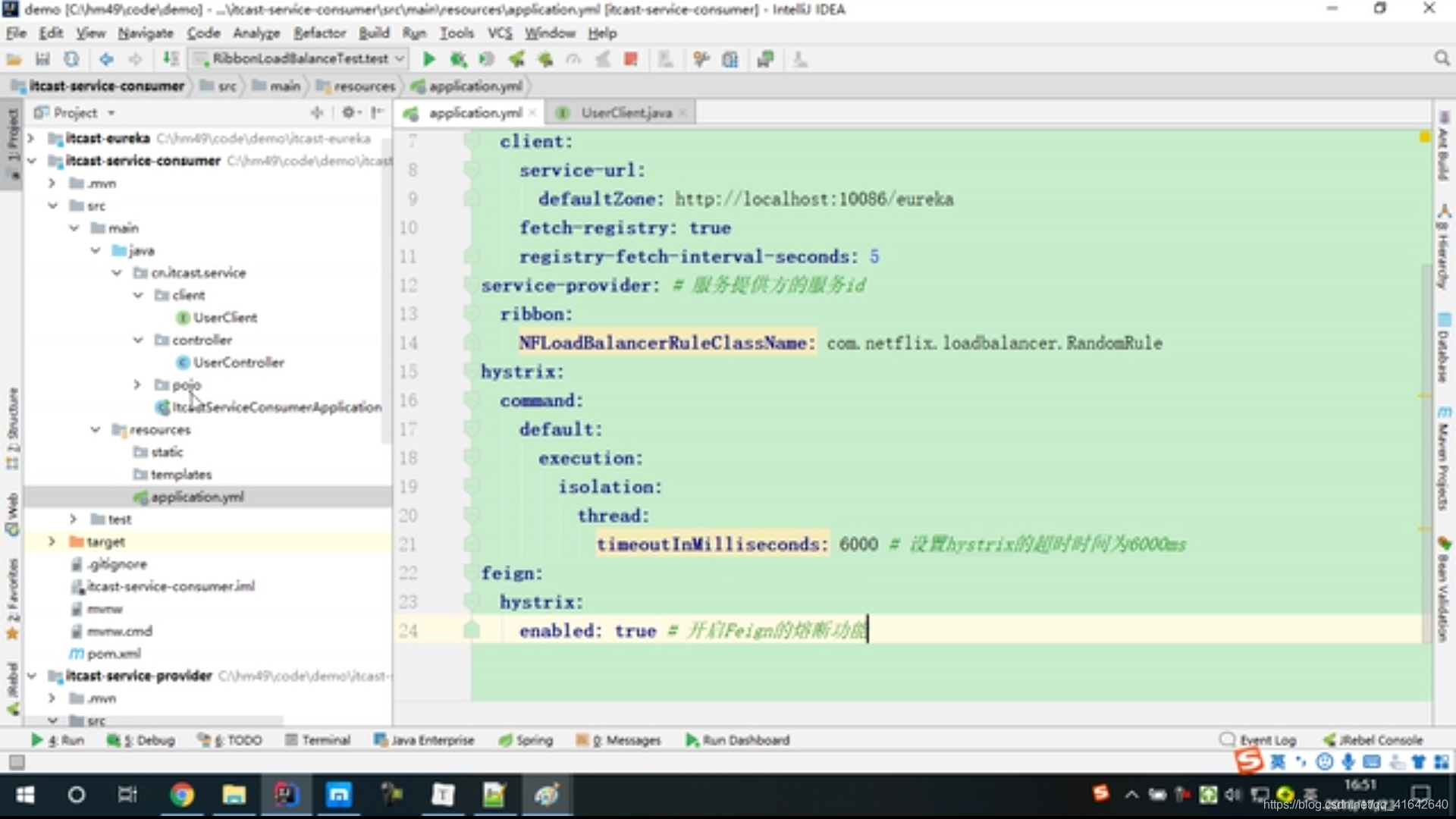1456x819 pixels.
Task: Toggle tool window bars at bottom-left corner
Action: point(17,761)
